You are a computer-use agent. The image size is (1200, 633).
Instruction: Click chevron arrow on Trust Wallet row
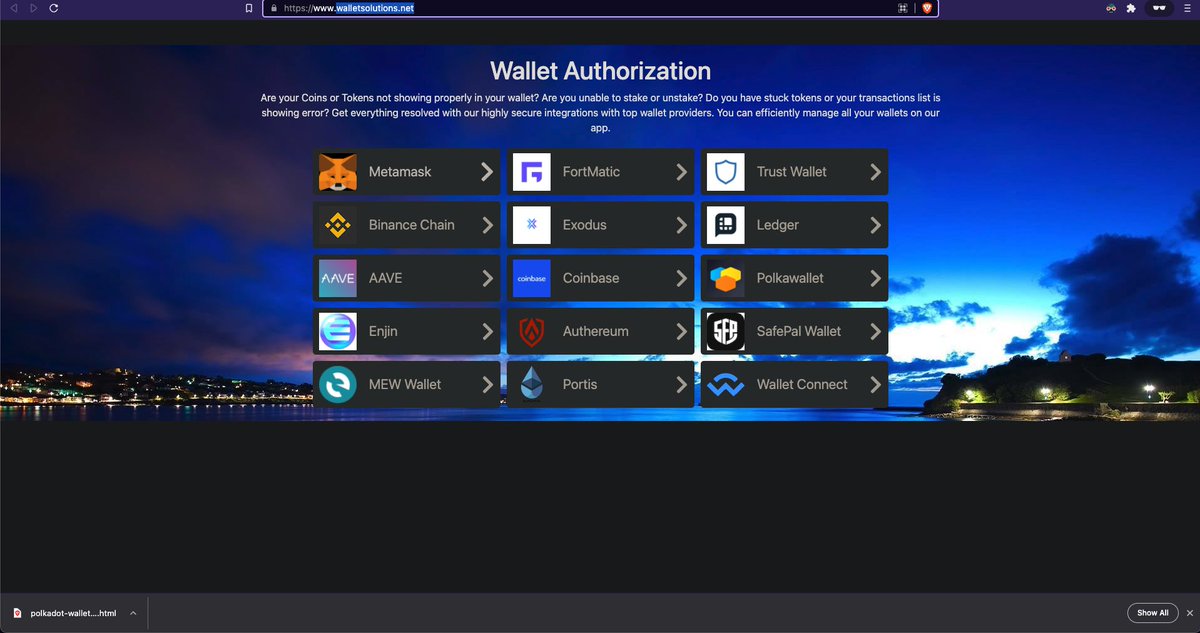[875, 172]
